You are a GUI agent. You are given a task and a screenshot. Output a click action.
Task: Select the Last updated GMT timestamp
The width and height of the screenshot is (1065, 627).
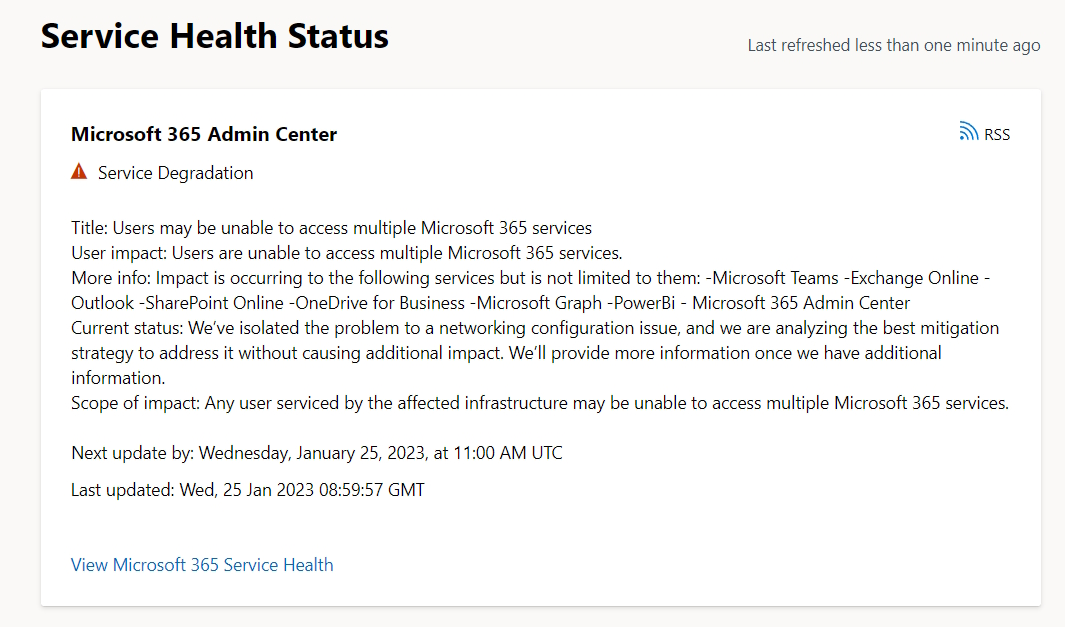point(246,489)
